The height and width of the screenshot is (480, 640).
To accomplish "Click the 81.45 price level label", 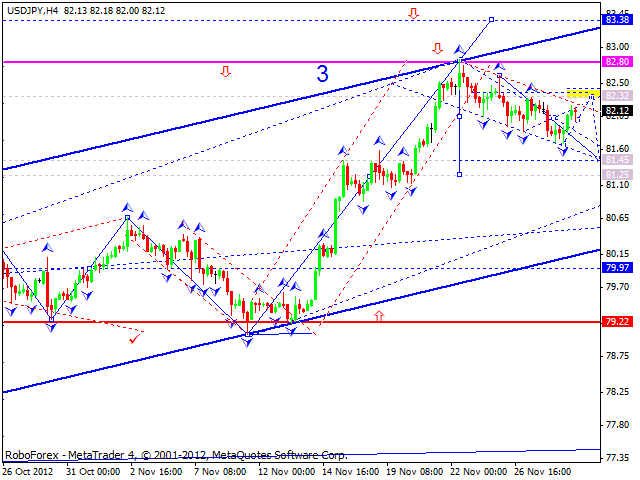I will [x=617, y=160].
